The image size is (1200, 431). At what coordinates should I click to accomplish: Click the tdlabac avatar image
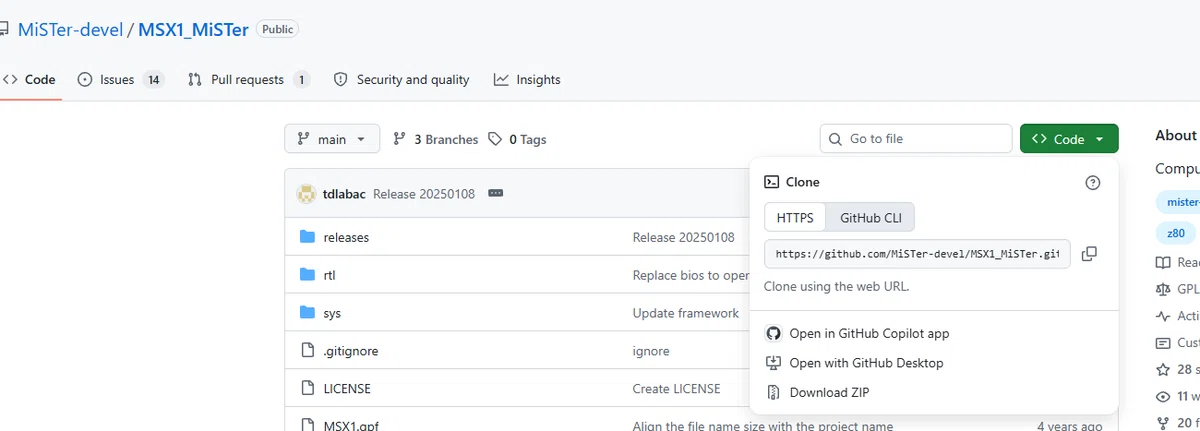307,193
